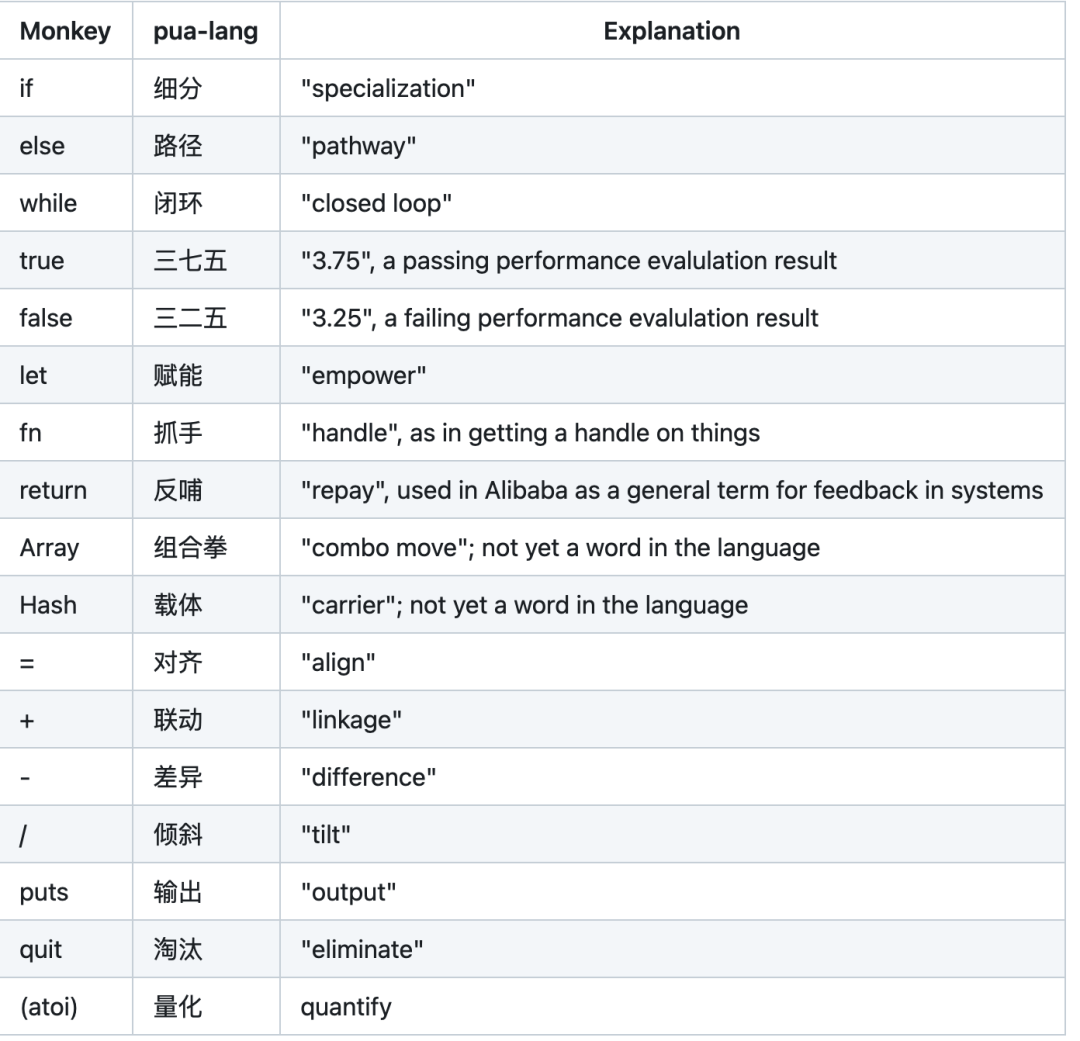Click the "quantify" explanation text

pyautogui.click(x=346, y=1008)
